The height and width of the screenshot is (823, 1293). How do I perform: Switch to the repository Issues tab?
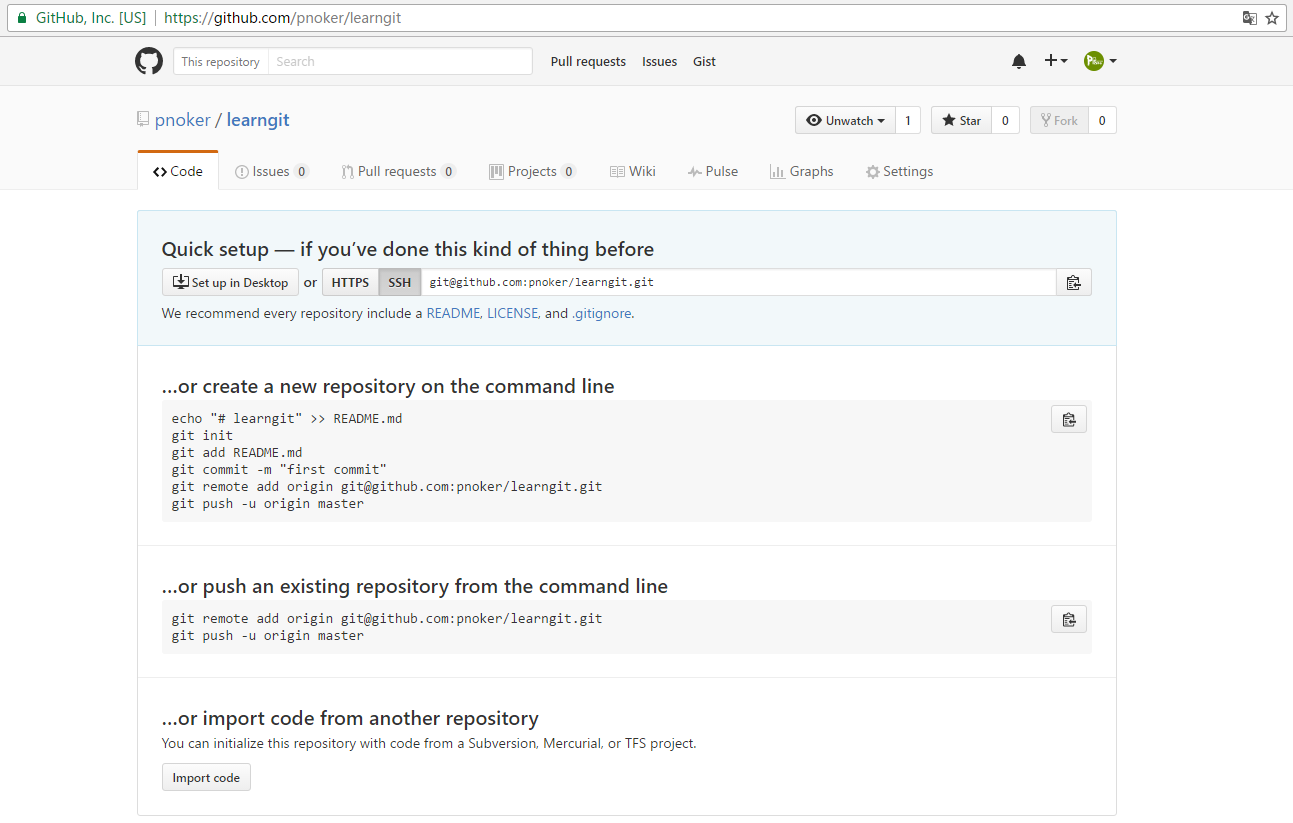[272, 171]
